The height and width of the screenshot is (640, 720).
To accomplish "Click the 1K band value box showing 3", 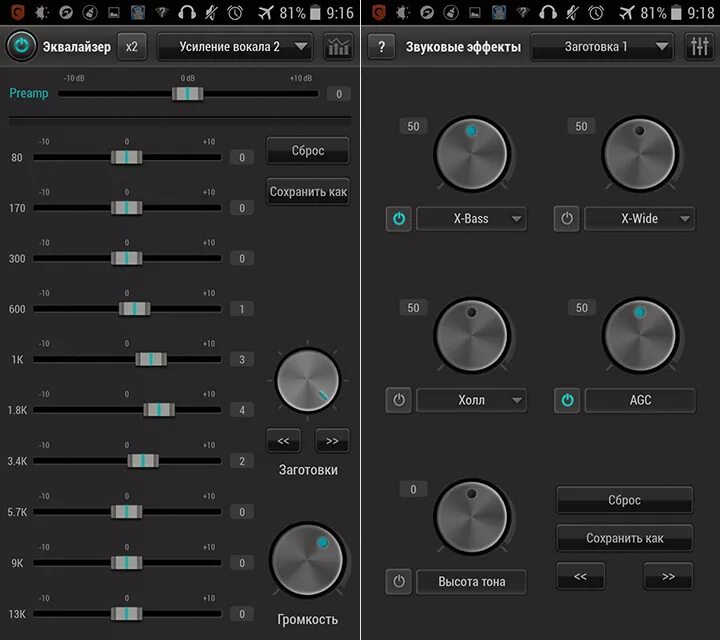I will coord(242,359).
